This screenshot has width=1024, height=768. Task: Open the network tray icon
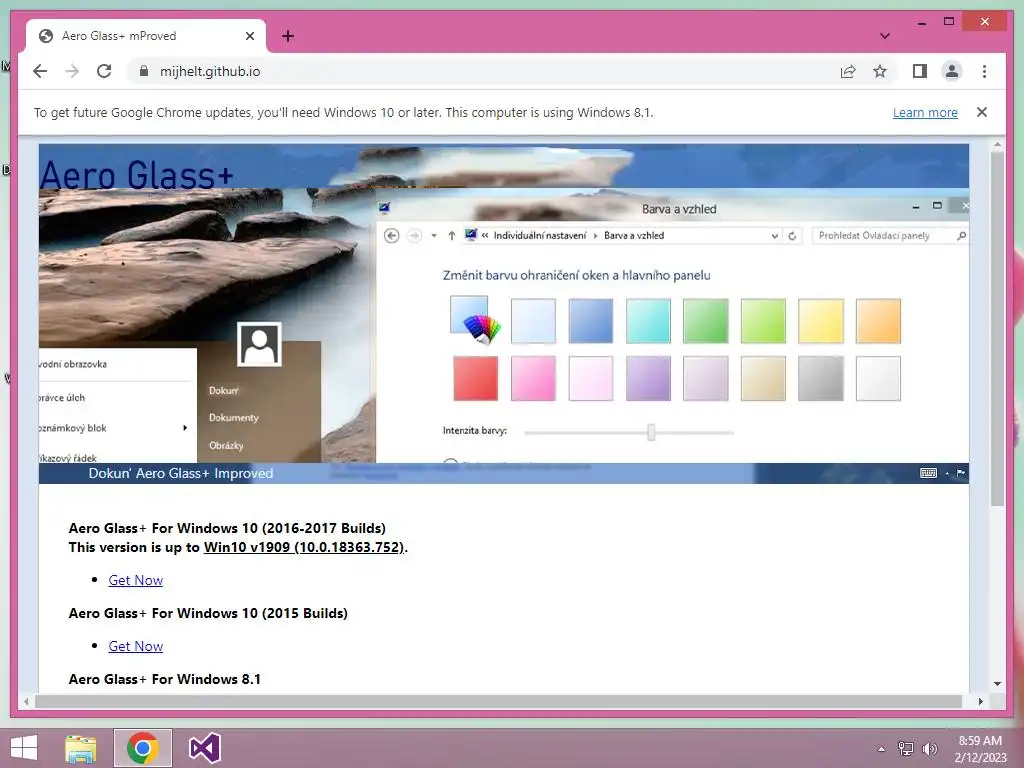pos(906,749)
